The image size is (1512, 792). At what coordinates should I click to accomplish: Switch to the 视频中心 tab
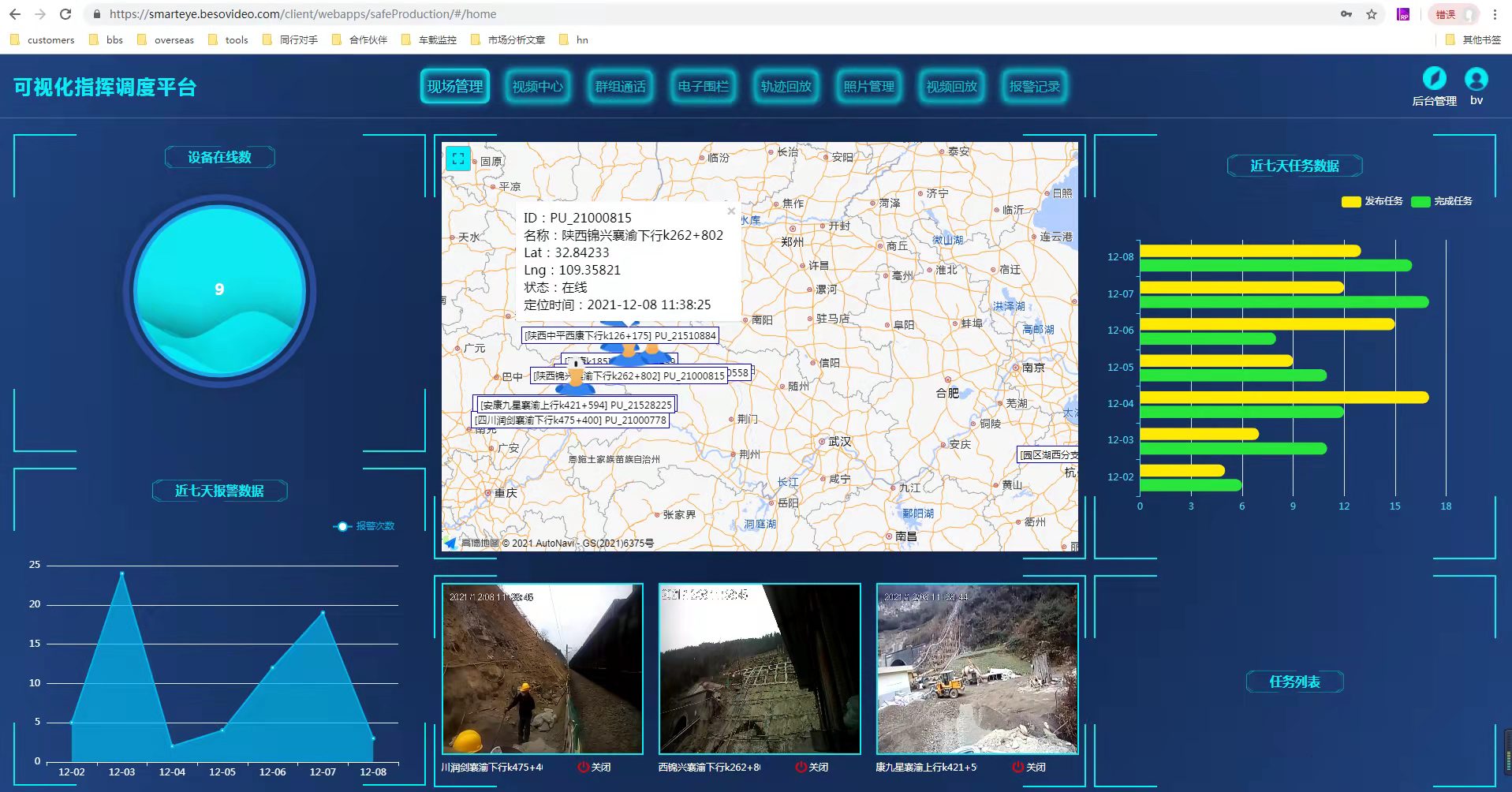537,87
